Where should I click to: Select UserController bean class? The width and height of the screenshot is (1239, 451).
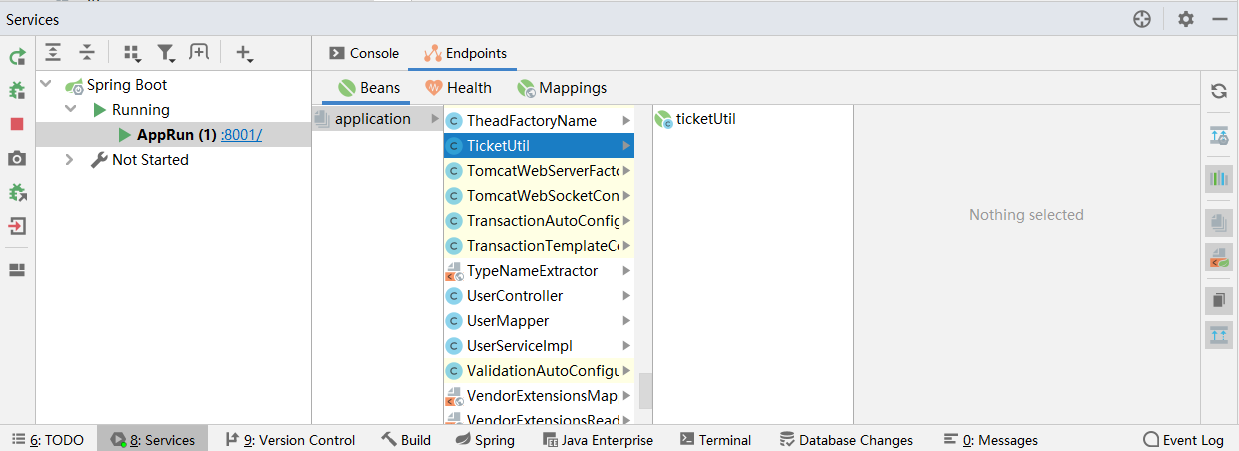click(538, 296)
